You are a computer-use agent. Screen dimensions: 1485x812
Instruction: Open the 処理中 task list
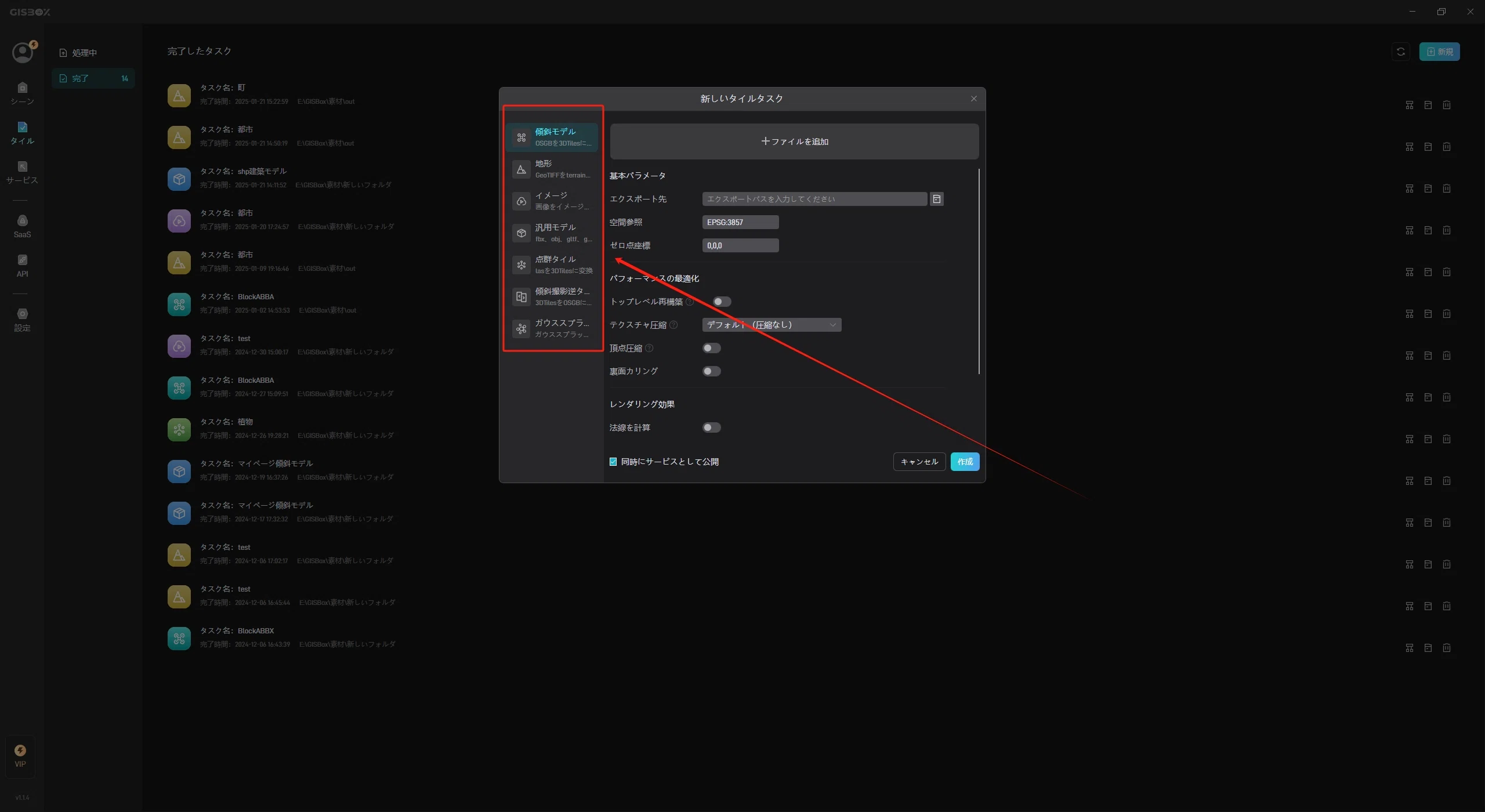93,53
